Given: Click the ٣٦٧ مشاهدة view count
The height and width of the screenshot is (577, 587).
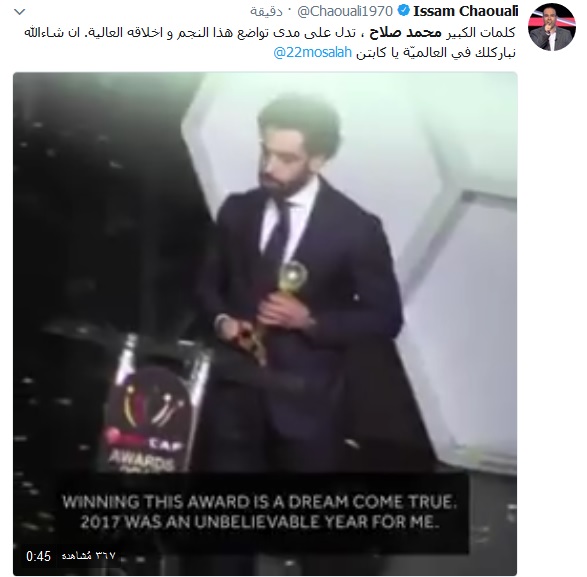Looking at the screenshot, I should pyautogui.click(x=89, y=556).
